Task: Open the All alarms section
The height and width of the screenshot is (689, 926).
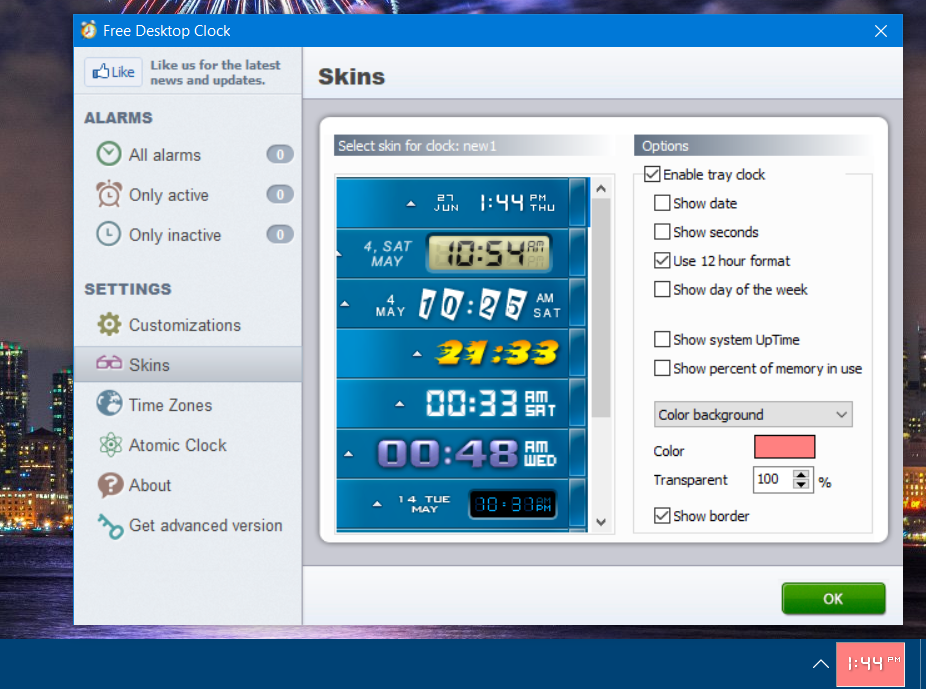Action: [x=107, y=154]
